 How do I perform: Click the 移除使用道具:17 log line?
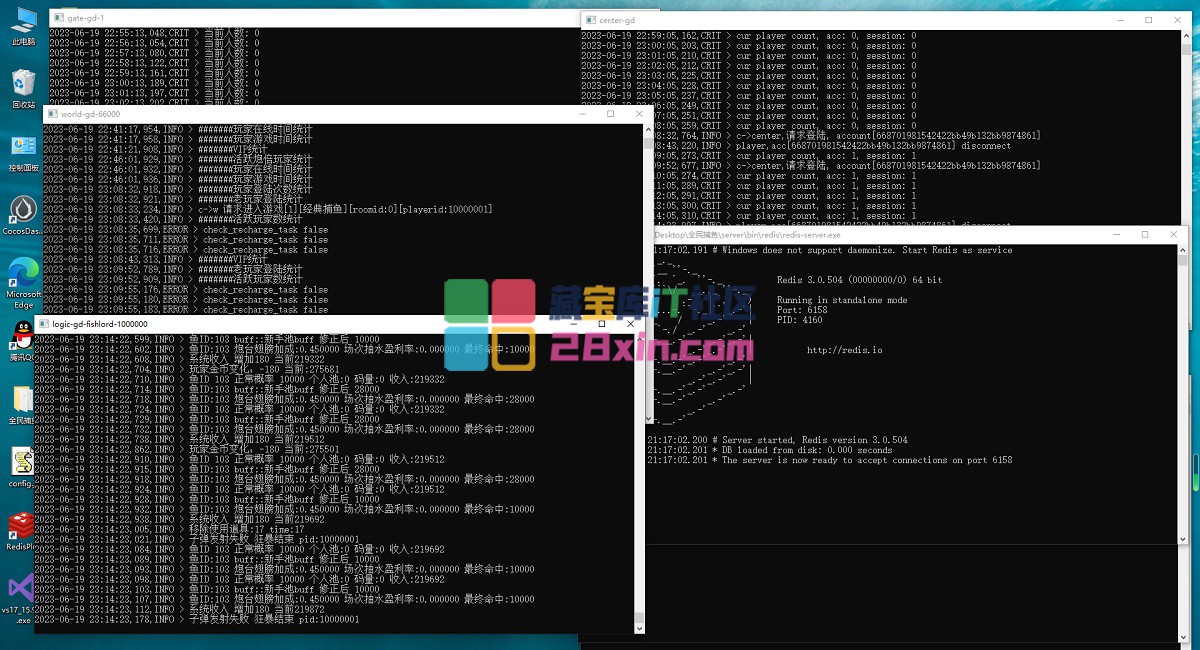coord(169,529)
